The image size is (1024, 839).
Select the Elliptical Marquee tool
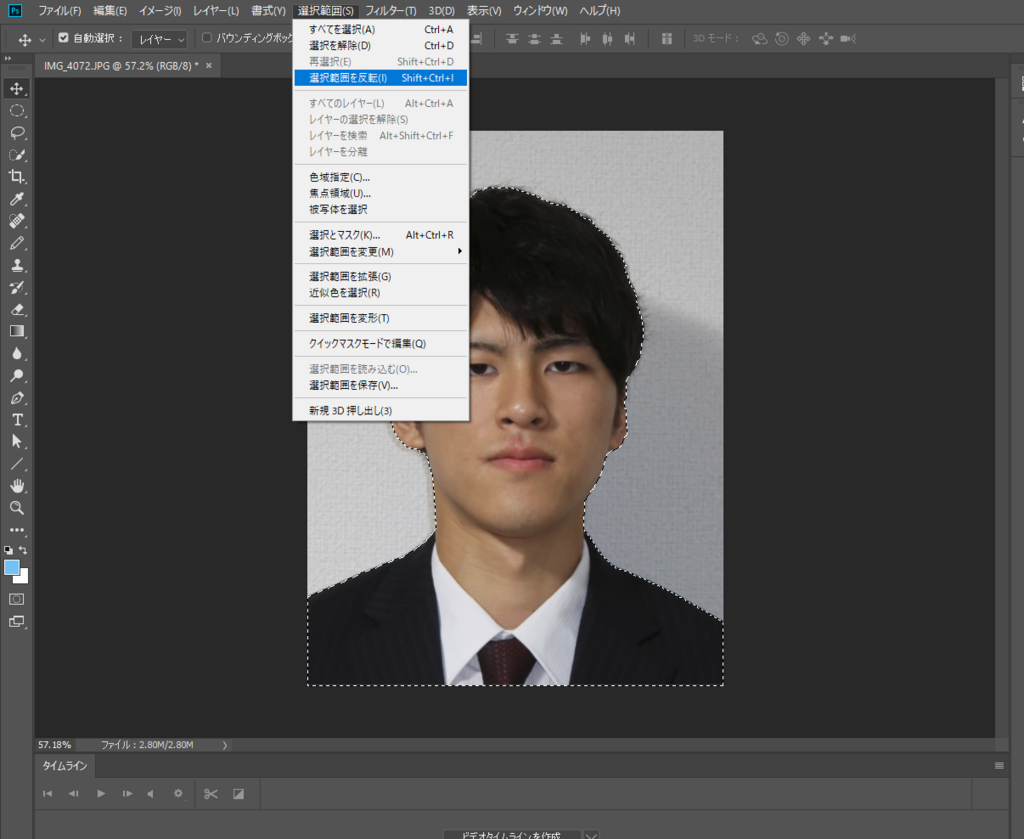coord(17,110)
